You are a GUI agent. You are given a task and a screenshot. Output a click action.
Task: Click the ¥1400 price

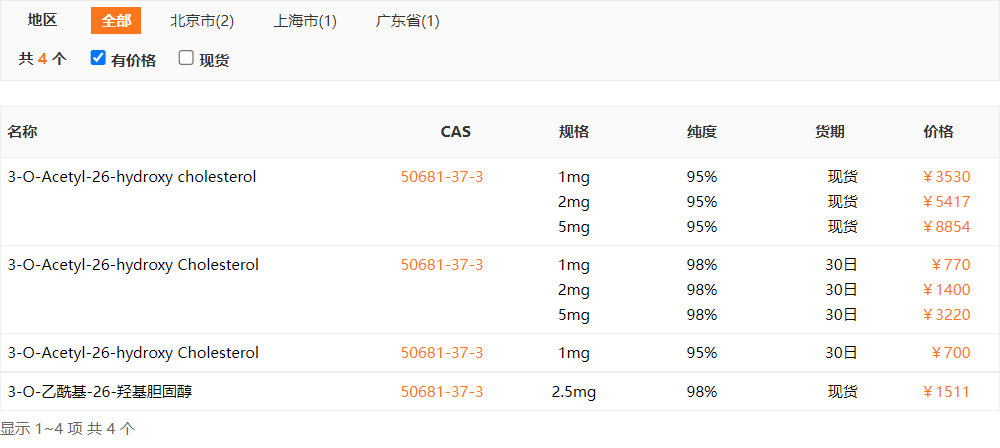pyautogui.click(x=946, y=290)
